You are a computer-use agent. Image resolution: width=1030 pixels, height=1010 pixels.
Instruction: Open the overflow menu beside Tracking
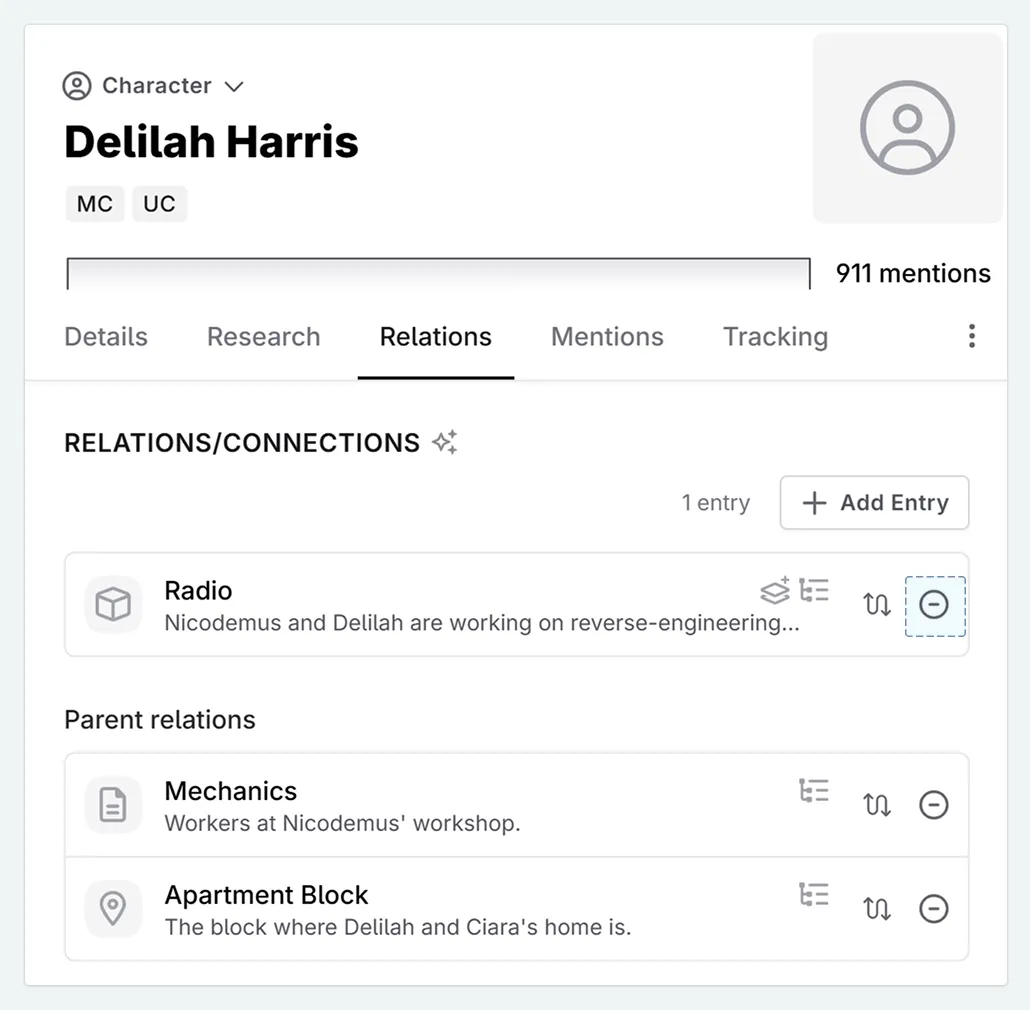tap(971, 337)
